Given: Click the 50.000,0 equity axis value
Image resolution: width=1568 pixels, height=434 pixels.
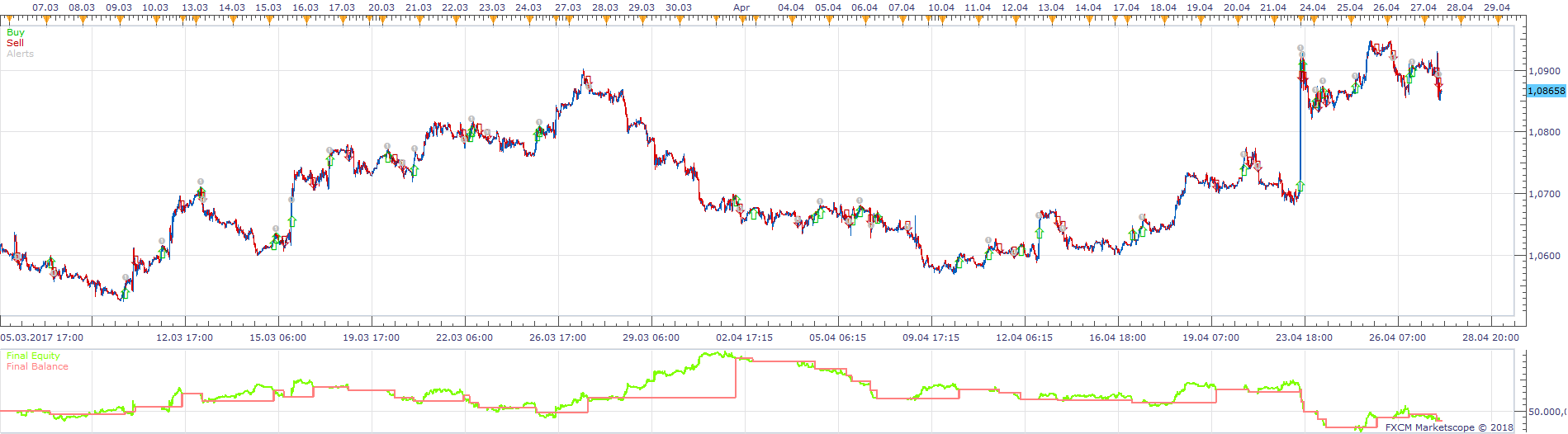Looking at the screenshot, I should [1547, 412].
